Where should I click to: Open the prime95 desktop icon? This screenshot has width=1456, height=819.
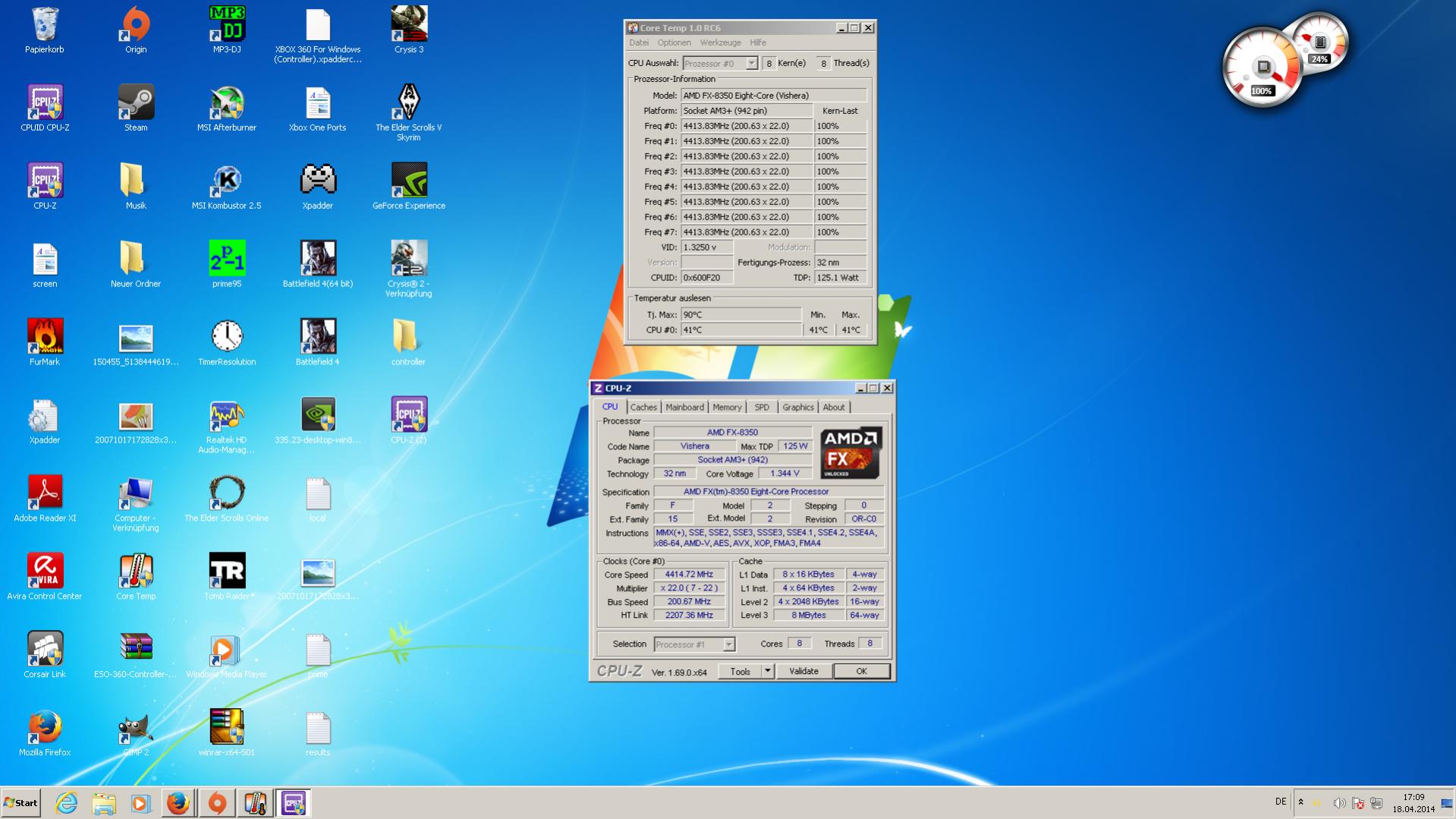pos(226,259)
